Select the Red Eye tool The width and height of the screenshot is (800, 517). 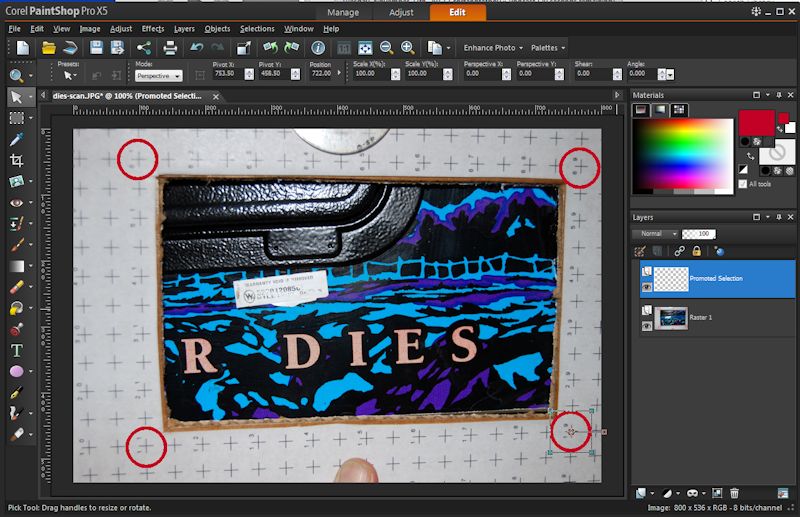[17, 202]
